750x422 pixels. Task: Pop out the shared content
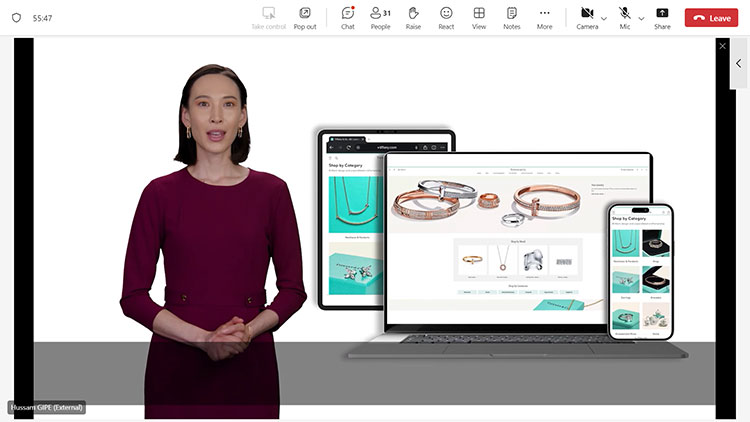tap(304, 17)
